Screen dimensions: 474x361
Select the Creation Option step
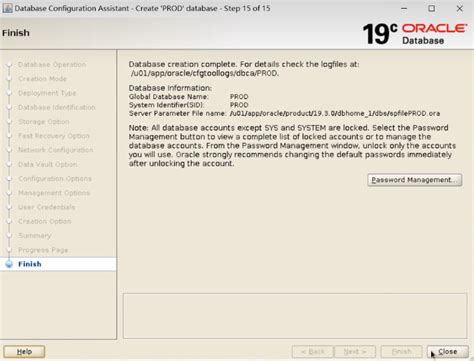[45, 221]
